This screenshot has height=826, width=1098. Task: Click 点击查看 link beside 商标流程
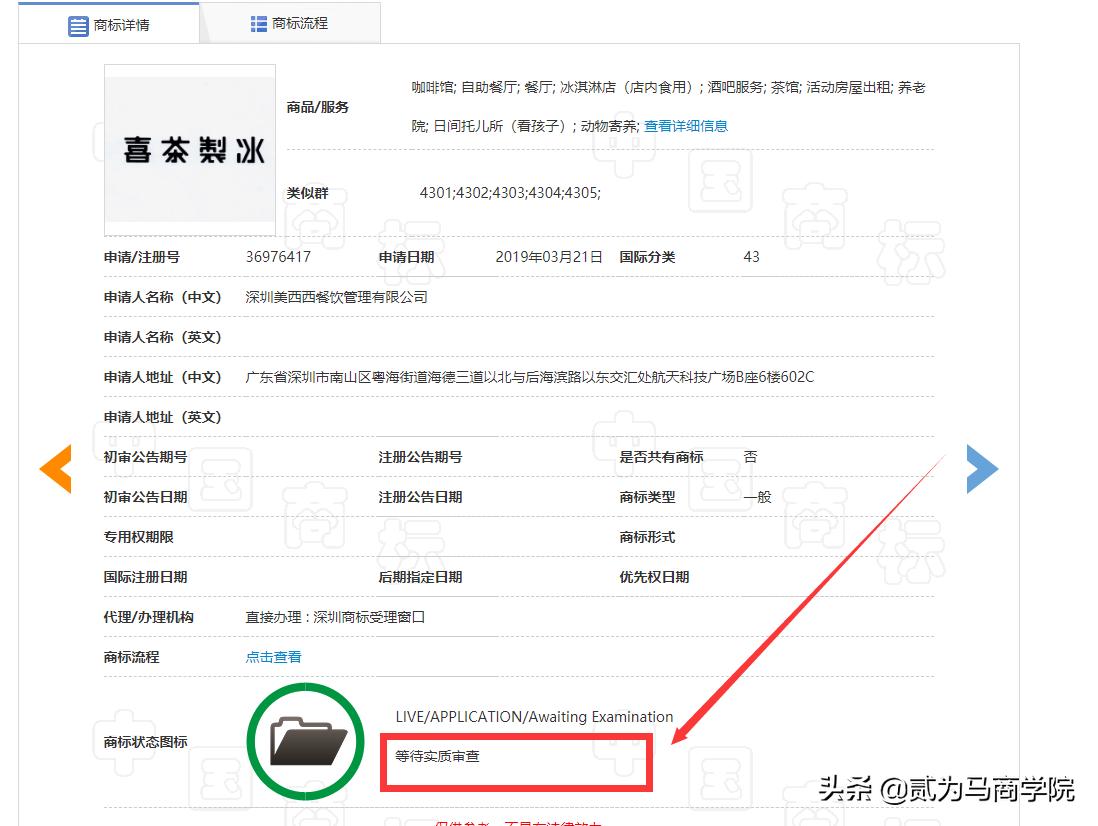272,657
